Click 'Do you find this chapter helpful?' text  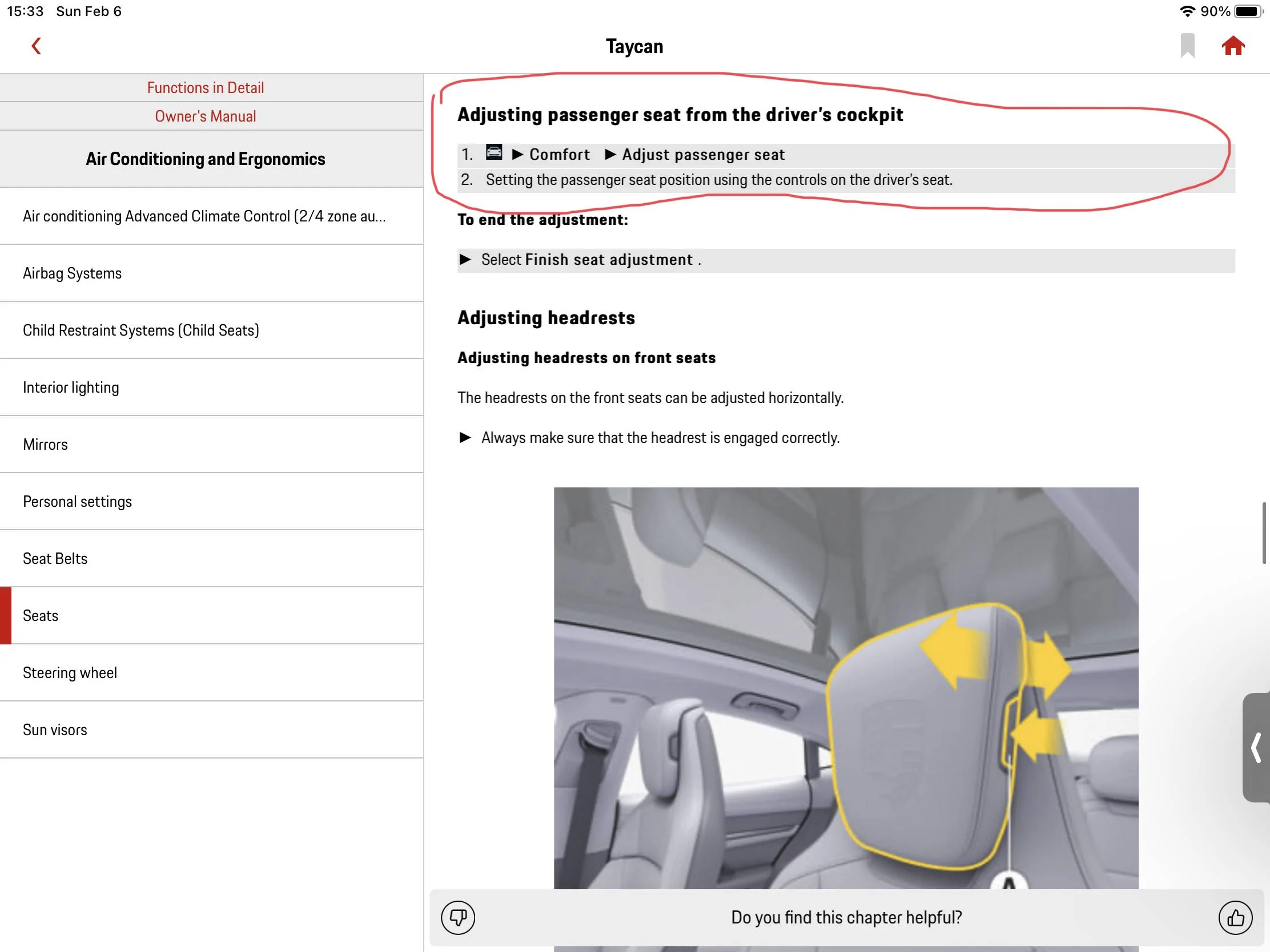pyautogui.click(x=846, y=918)
